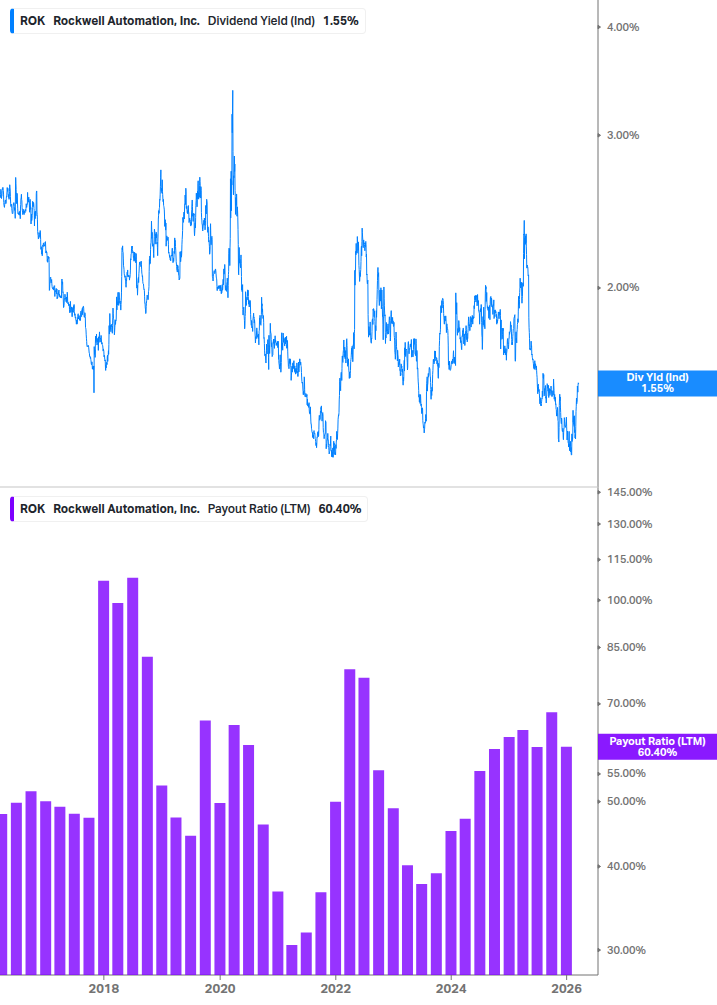This screenshot has height=1005, width=717.
Task: Click the 1.55% value in the dividend legend
Action: tap(341, 21)
